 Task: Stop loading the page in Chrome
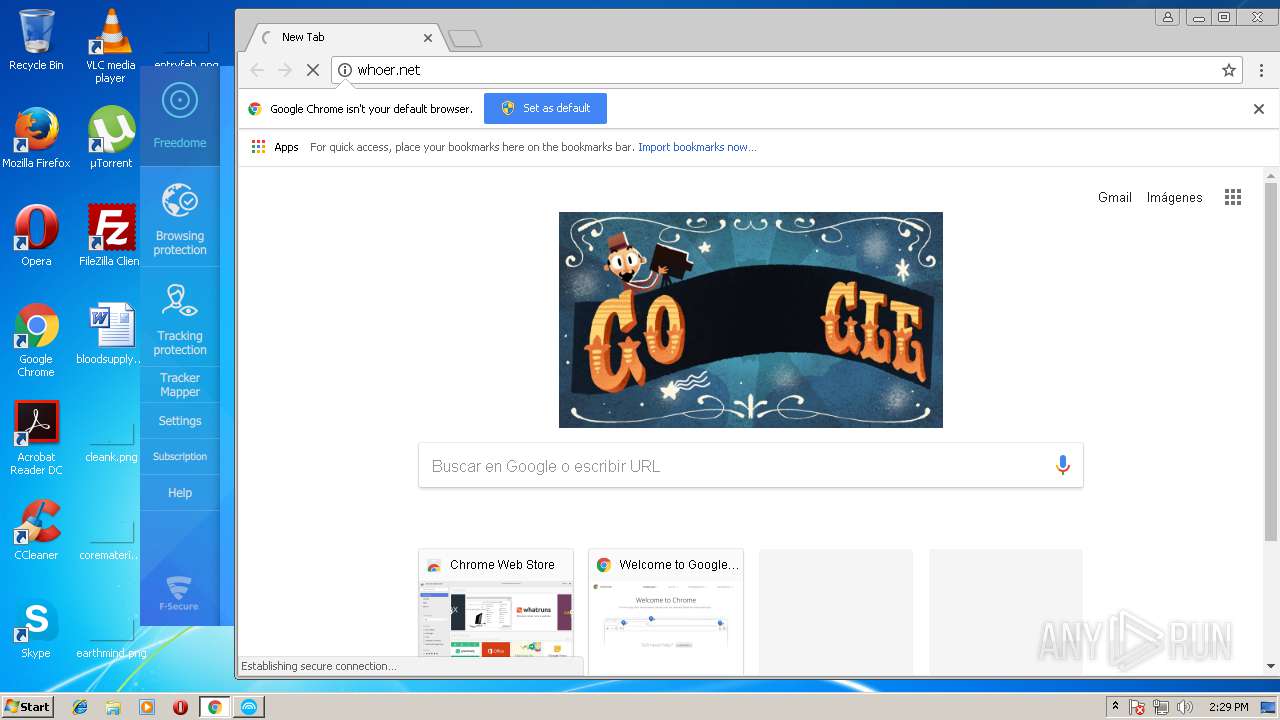[312, 70]
